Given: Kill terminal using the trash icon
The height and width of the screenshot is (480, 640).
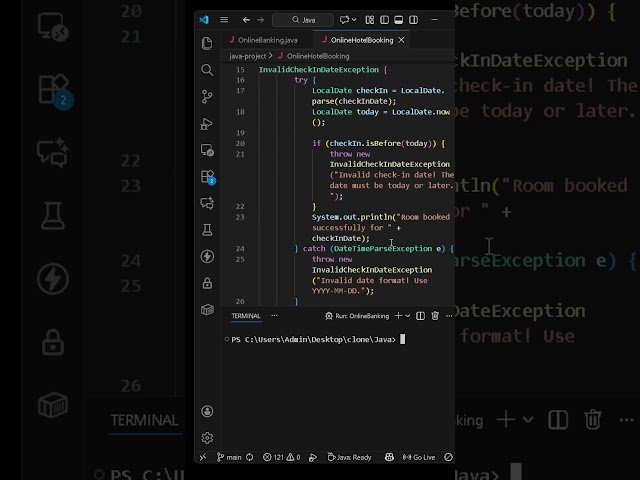Looking at the screenshot, I should click(435, 316).
